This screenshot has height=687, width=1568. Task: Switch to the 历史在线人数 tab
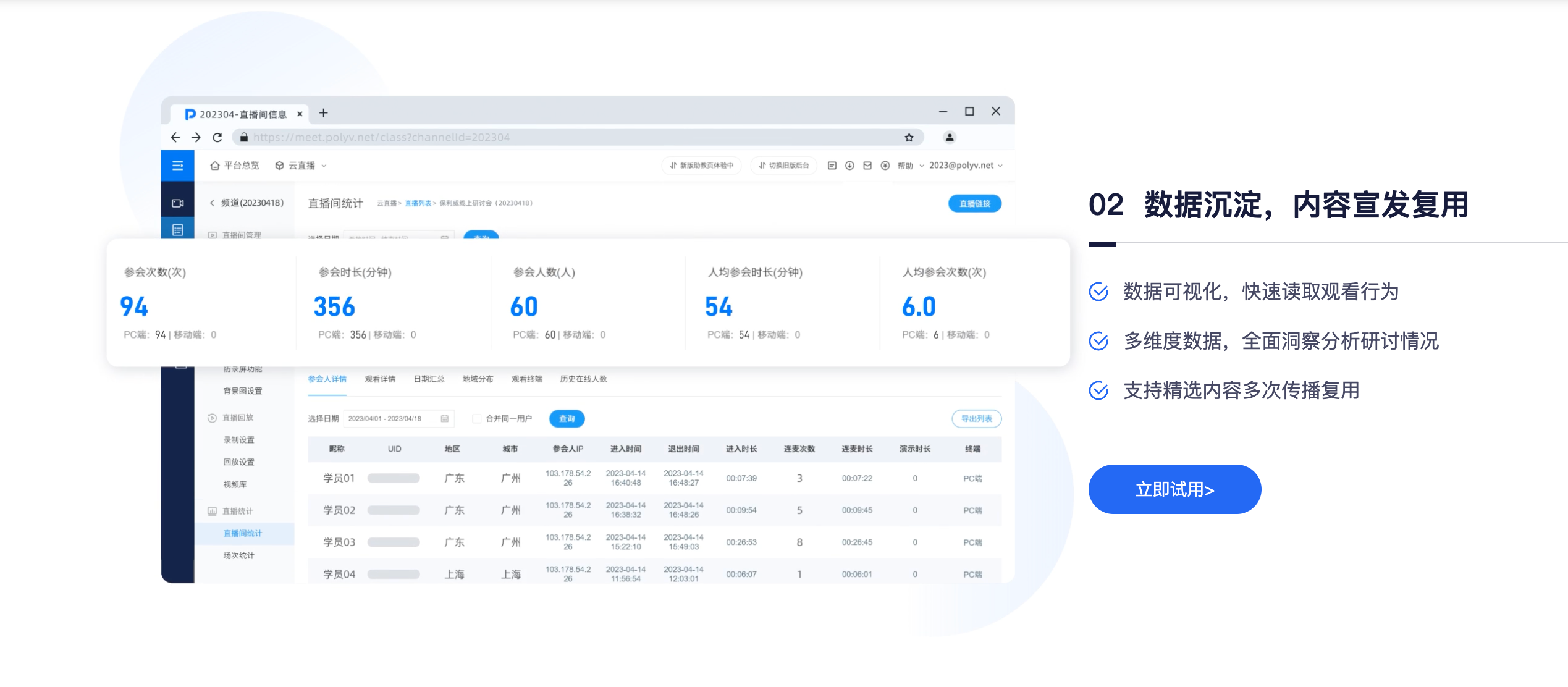(584, 379)
